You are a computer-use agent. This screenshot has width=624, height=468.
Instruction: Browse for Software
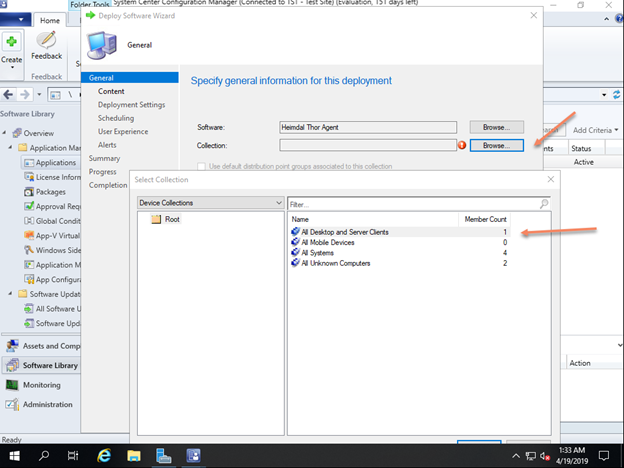[496, 127]
